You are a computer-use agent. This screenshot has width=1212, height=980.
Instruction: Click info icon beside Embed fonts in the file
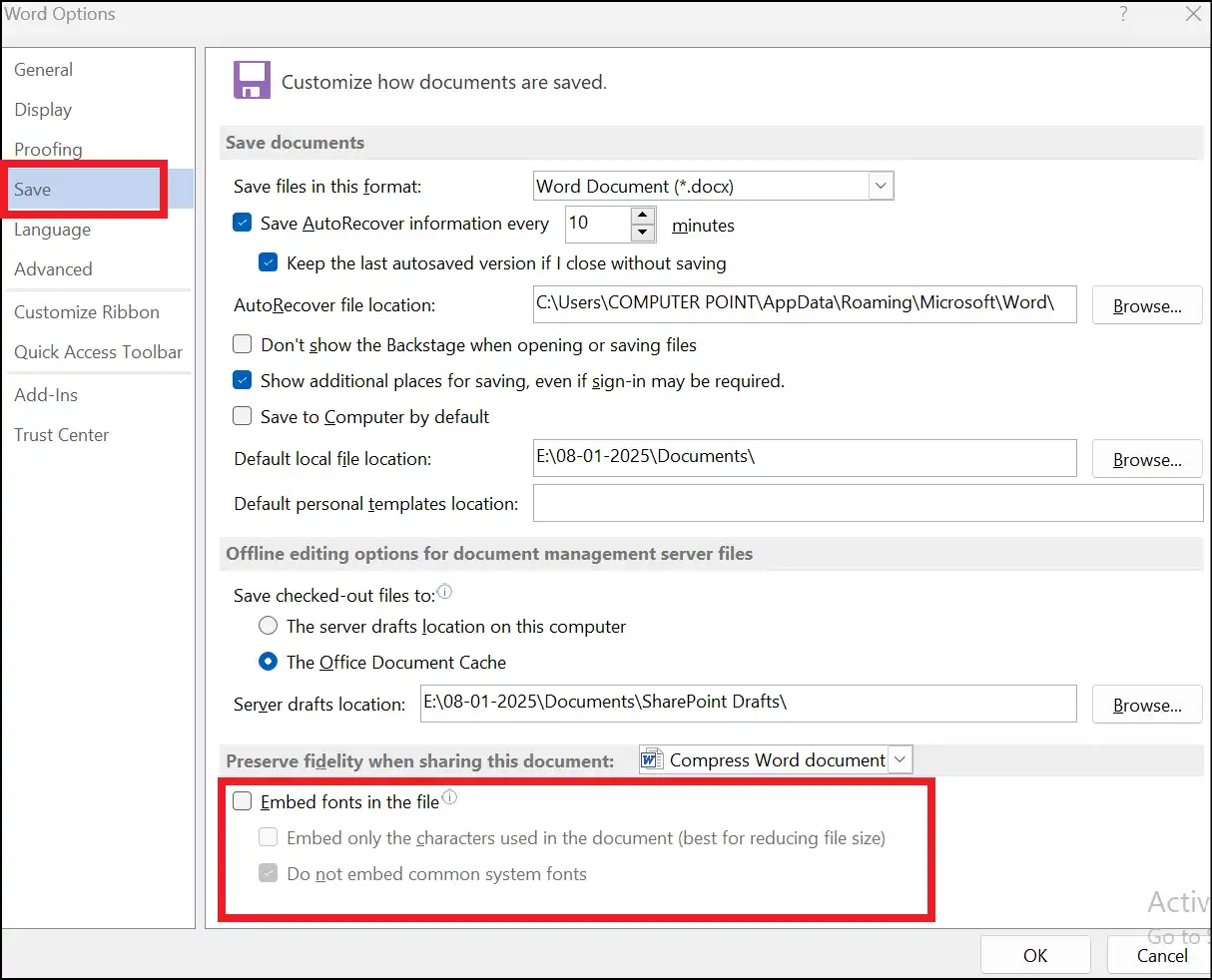click(449, 797)
